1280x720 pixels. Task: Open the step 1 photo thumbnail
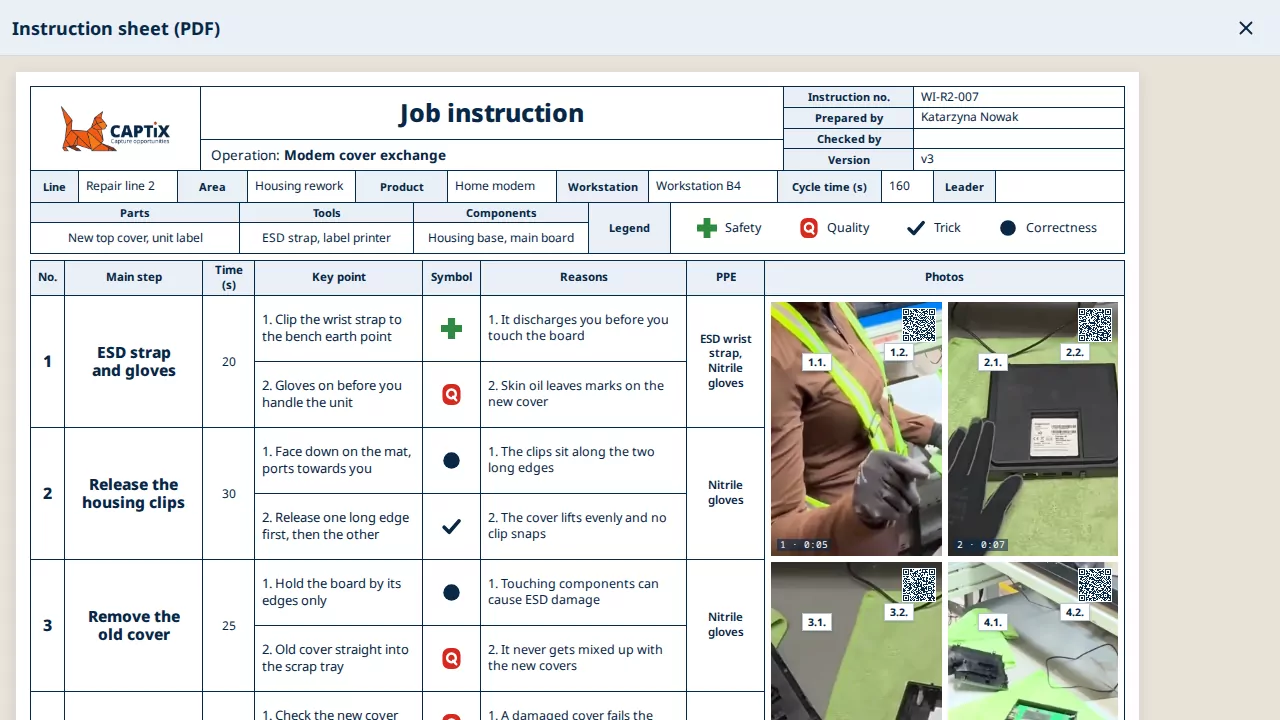click(x=856, y=429)
